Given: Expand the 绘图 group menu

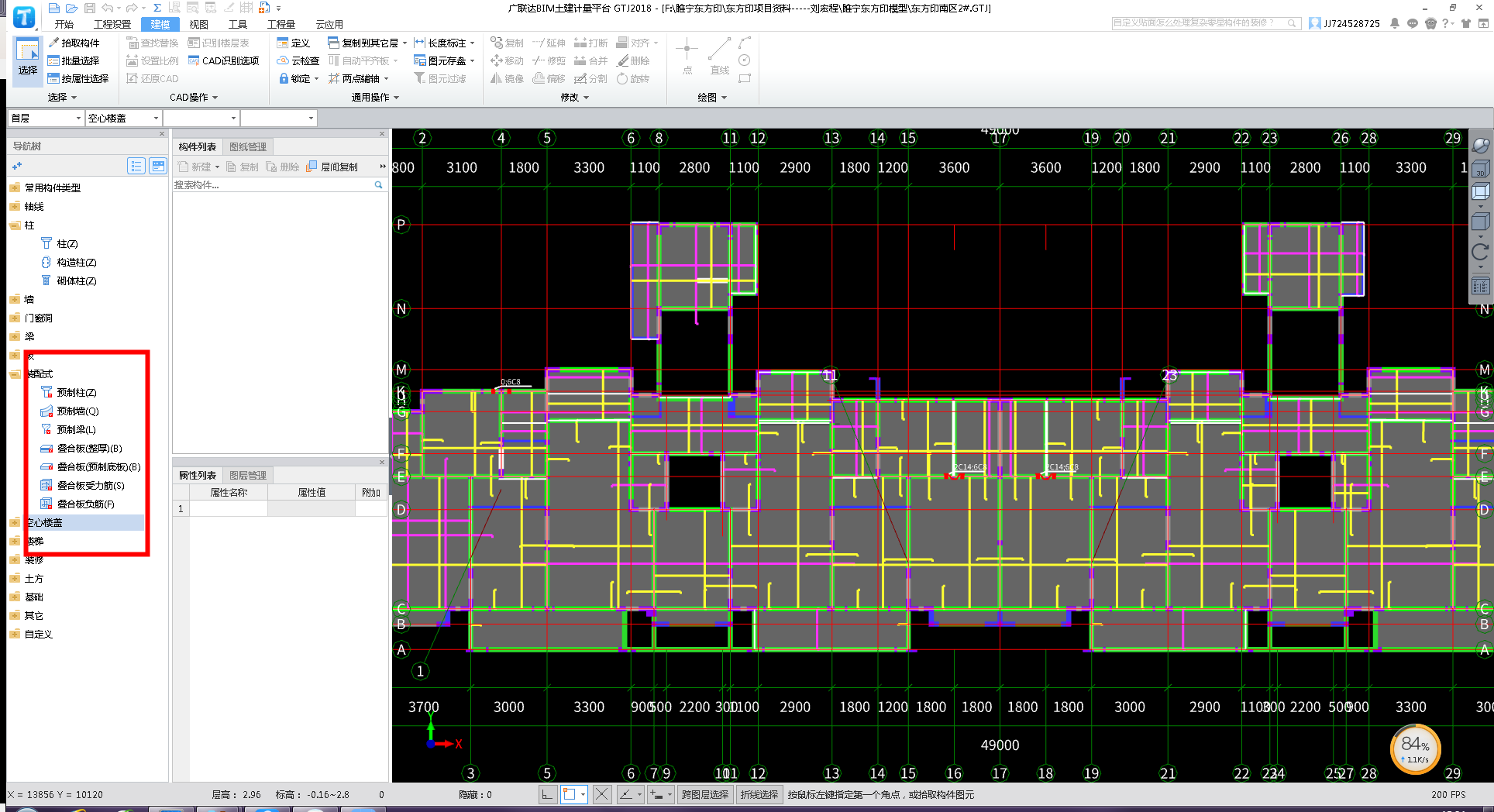Looking at the screenshot, I should 712,97.
